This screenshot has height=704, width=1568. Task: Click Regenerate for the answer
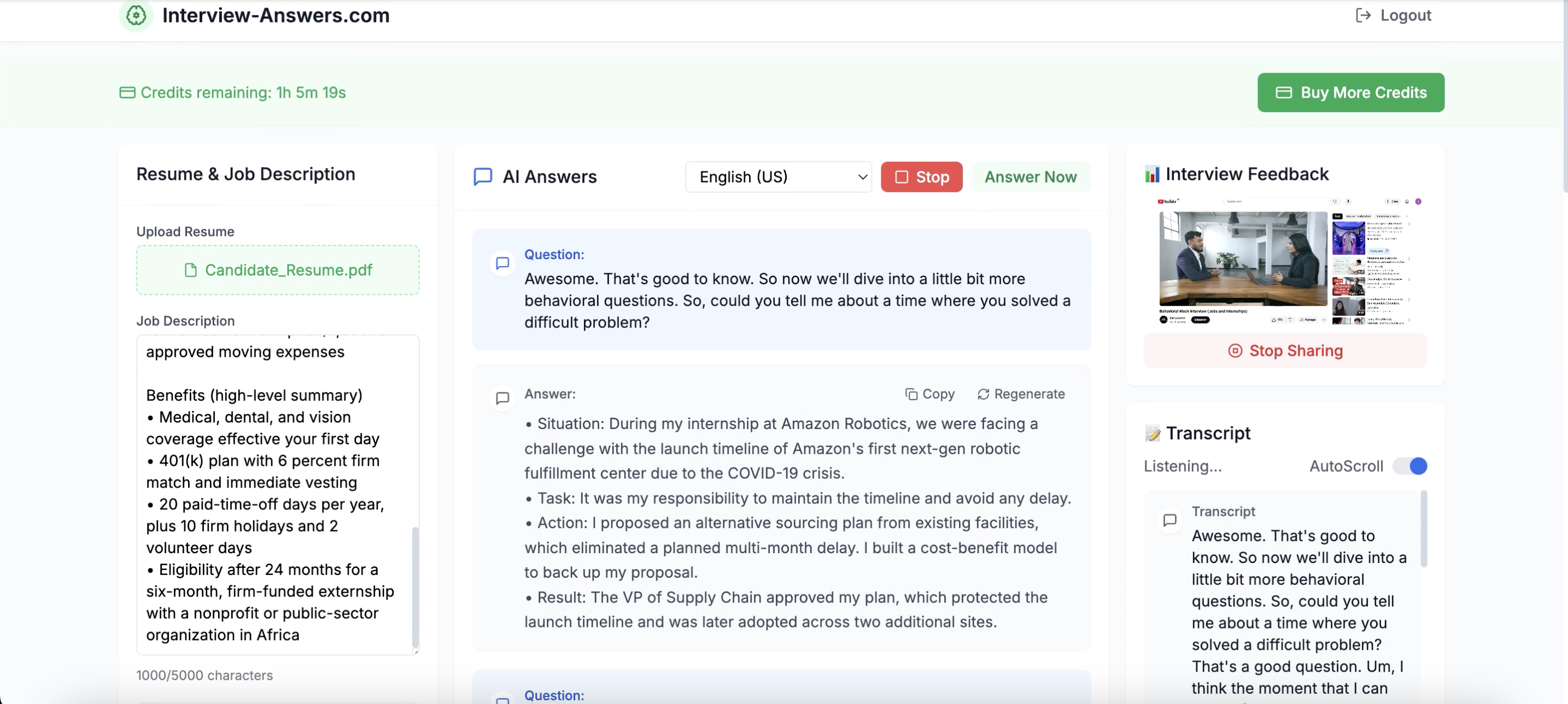tap(1021, 394)
